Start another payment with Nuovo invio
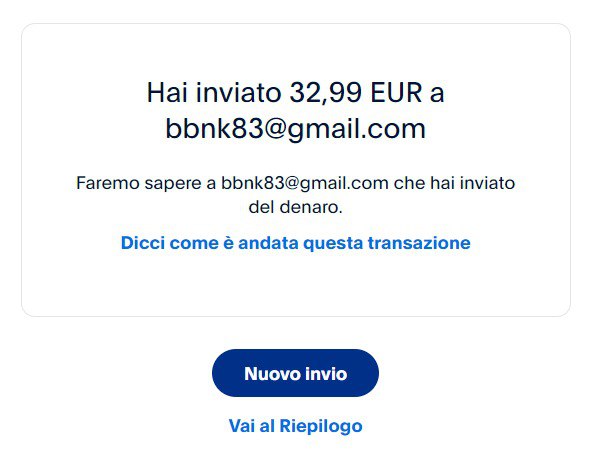Viewport: 607px width, 450px height. [295, 373]
